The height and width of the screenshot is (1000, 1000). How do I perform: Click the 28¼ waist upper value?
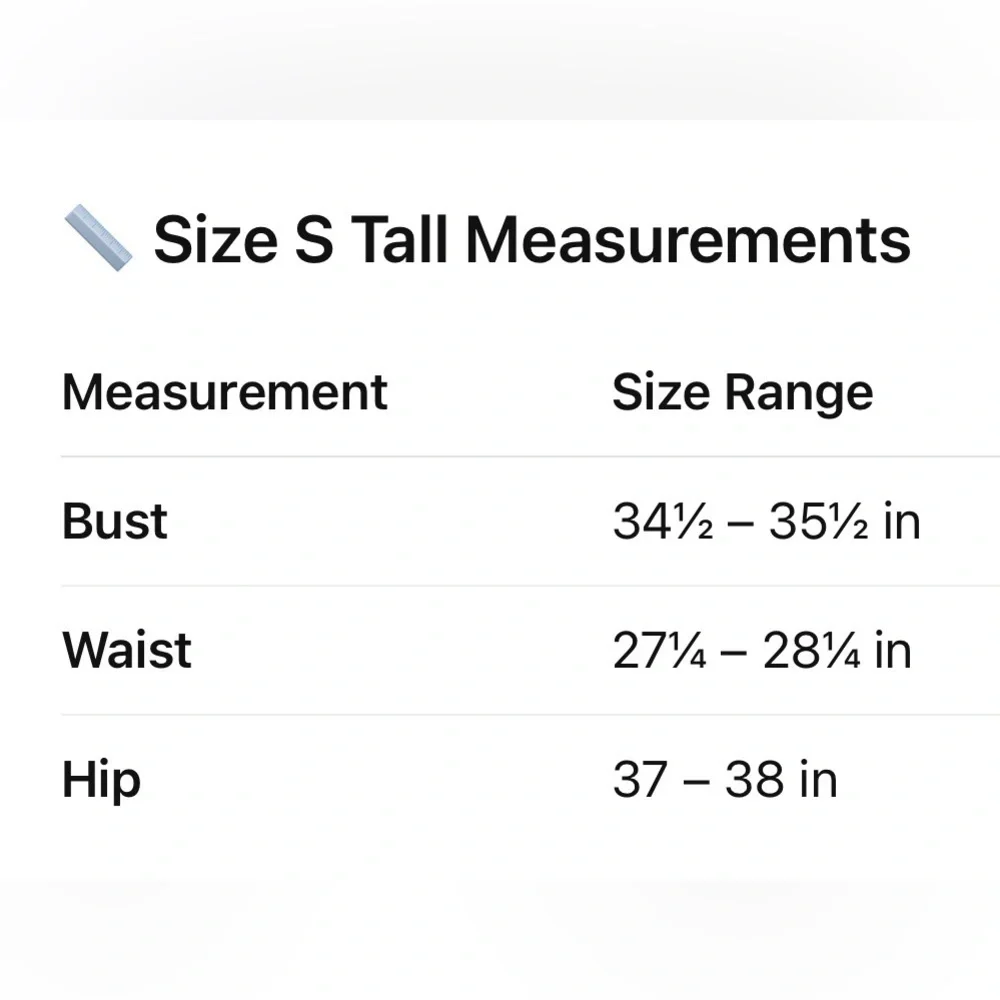pyautogui.click(x=812, y=651)
